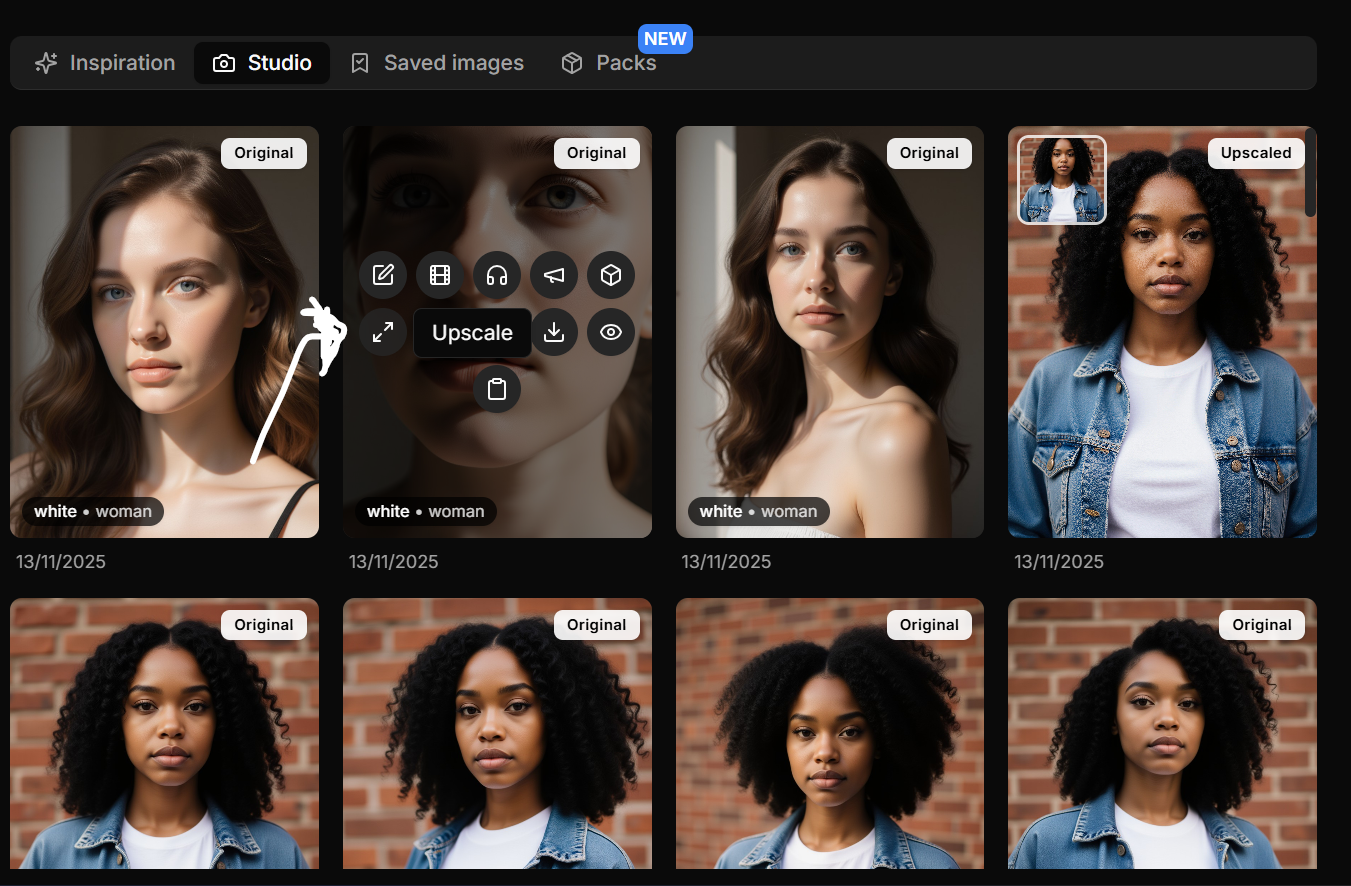Image resolution: width=1351 pixels, height=886 pixels.
Task: Open the Inspiration tab
Action: [x=105, y=63]
